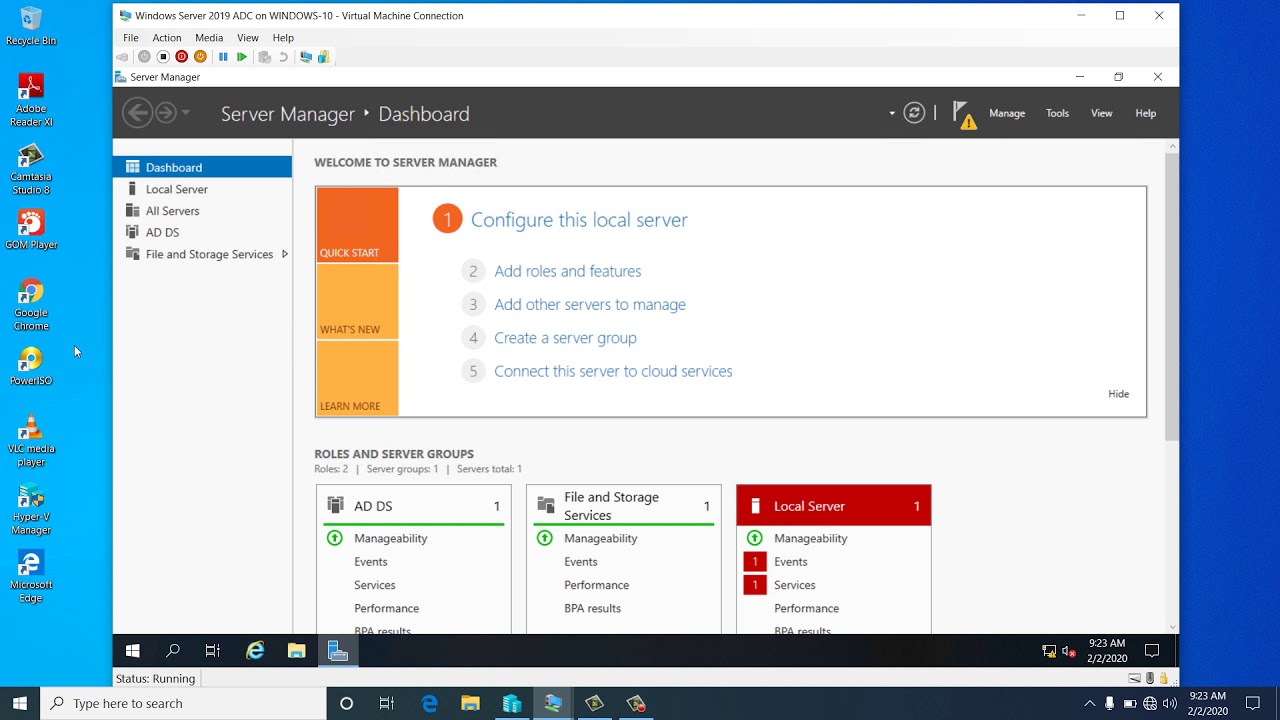The width and height of the screenshot is (1280, 720).
Task: Open Internet Explorer in guest taskbar
Action: (255, 651)
